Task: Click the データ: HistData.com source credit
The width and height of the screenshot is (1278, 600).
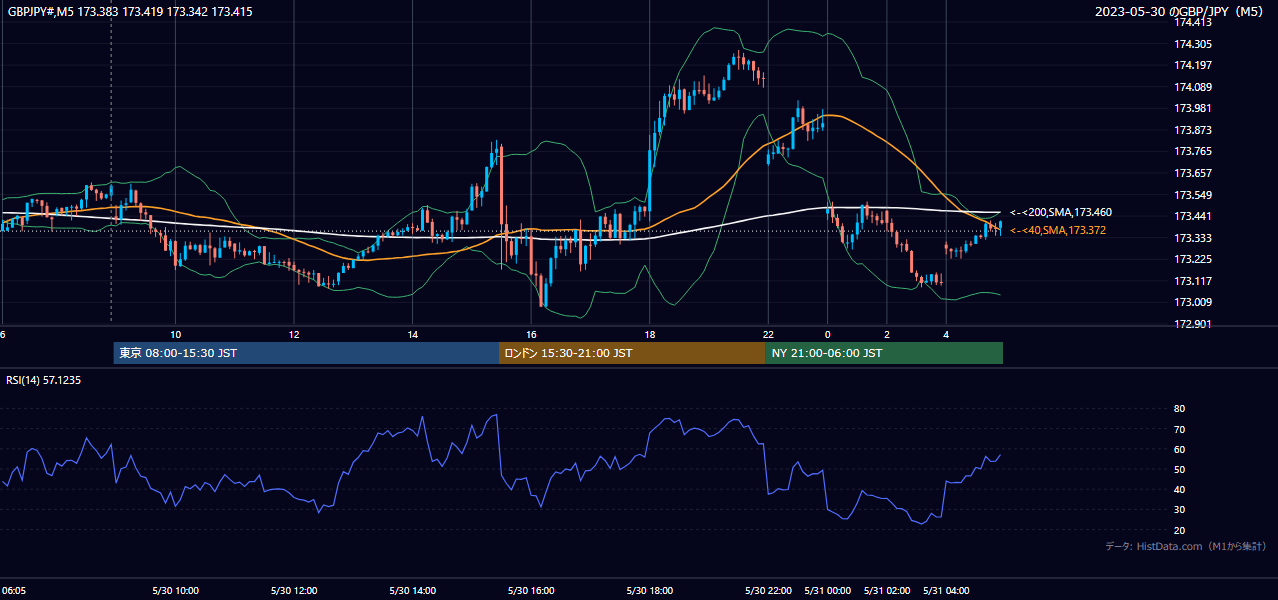Action: [1186, 547]
